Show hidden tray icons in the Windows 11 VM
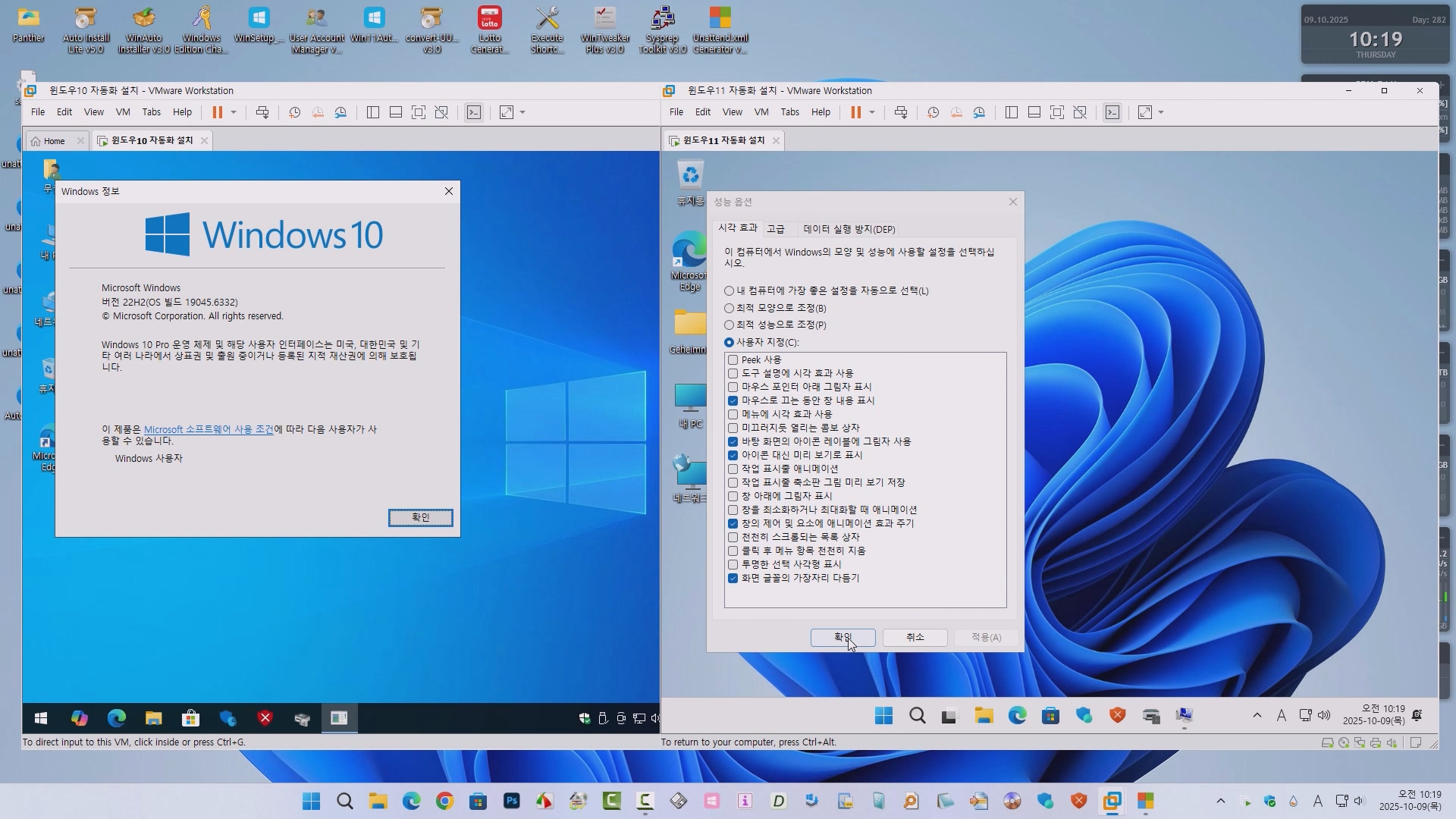Screen dimensions: 1456x819 (1257, 715)
